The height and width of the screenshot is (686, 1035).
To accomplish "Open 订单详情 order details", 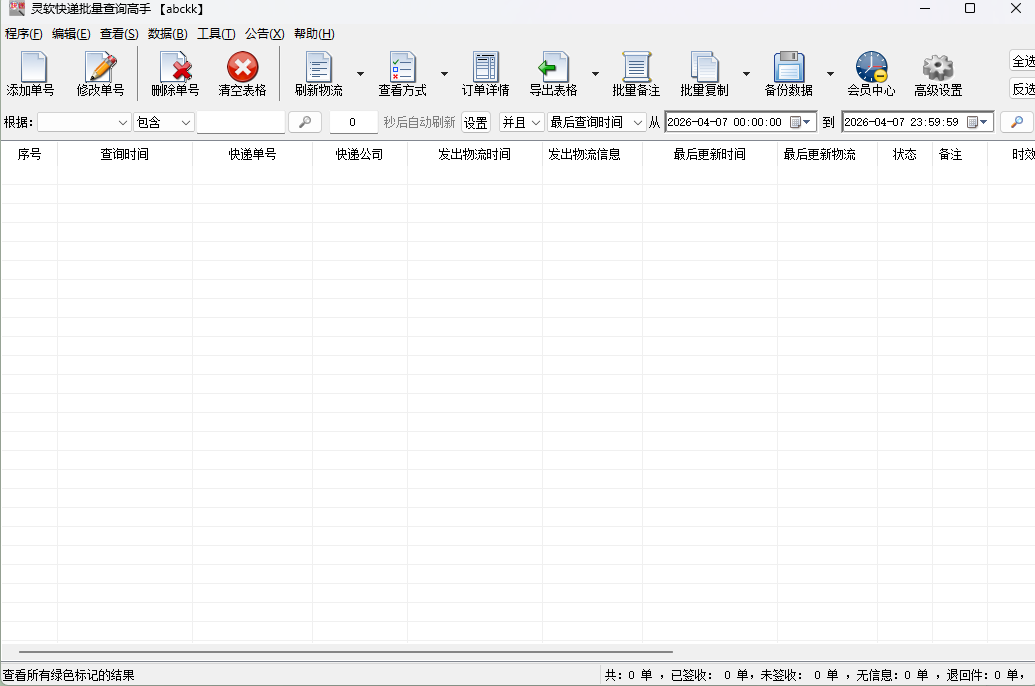I will coord(485,68).
